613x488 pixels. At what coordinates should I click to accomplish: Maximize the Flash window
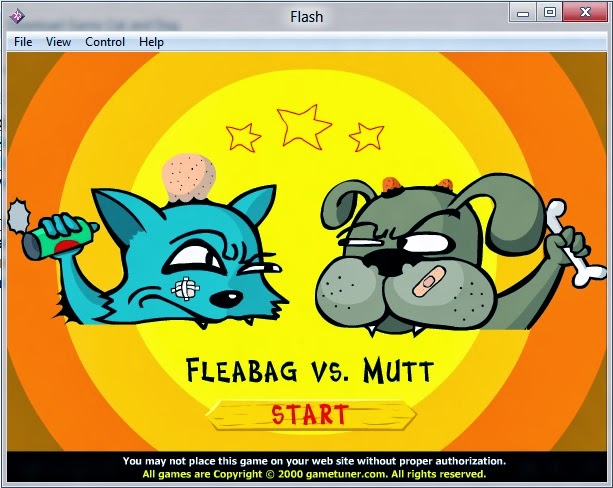(x=550, y=13)
